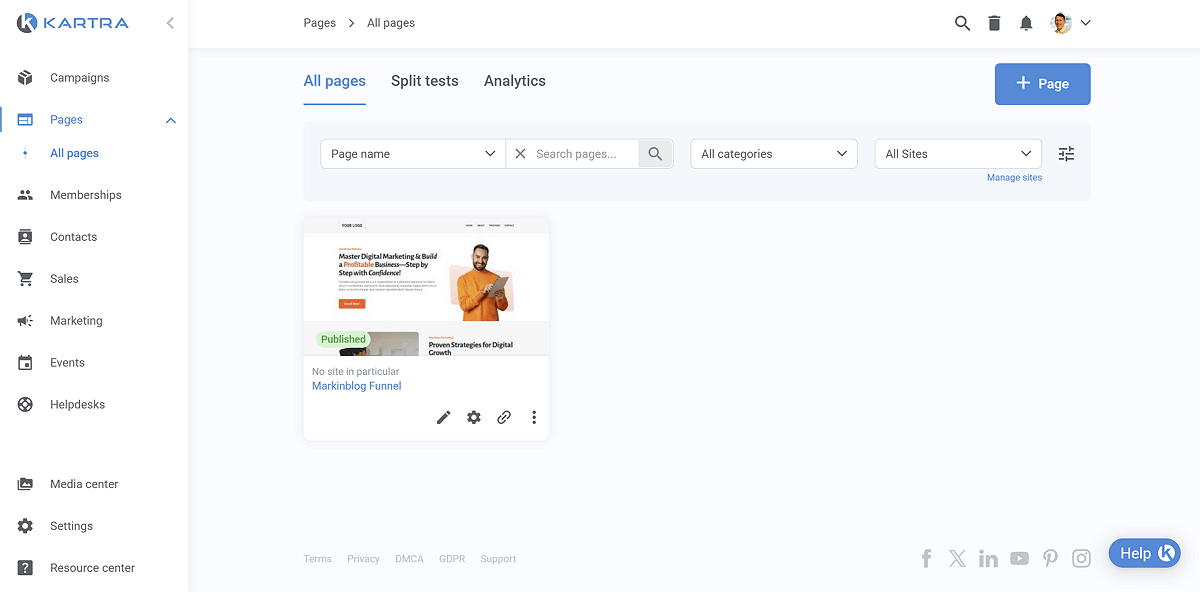Open the trash bin in header
This screenshot has width=1200, height=592.
click(994, 23)
